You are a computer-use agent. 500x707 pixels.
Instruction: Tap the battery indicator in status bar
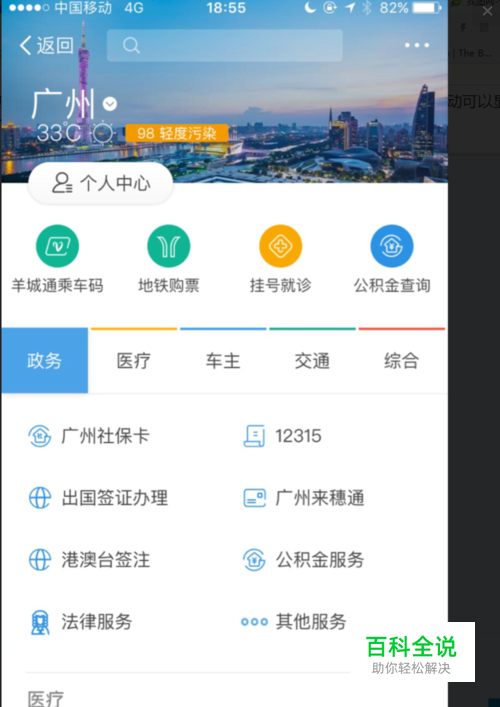click(427, 8)
